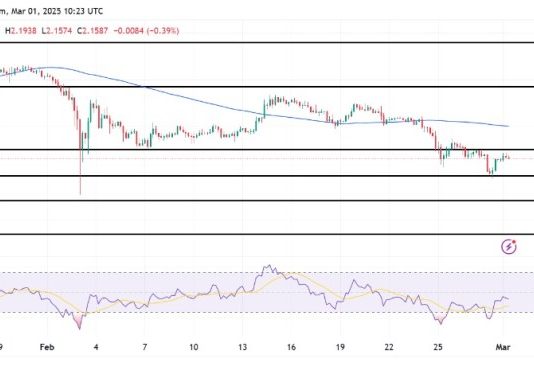Viewport: 534px width, 382px height.
Task: Click the '19' date label on time axis
Action: 340,347
